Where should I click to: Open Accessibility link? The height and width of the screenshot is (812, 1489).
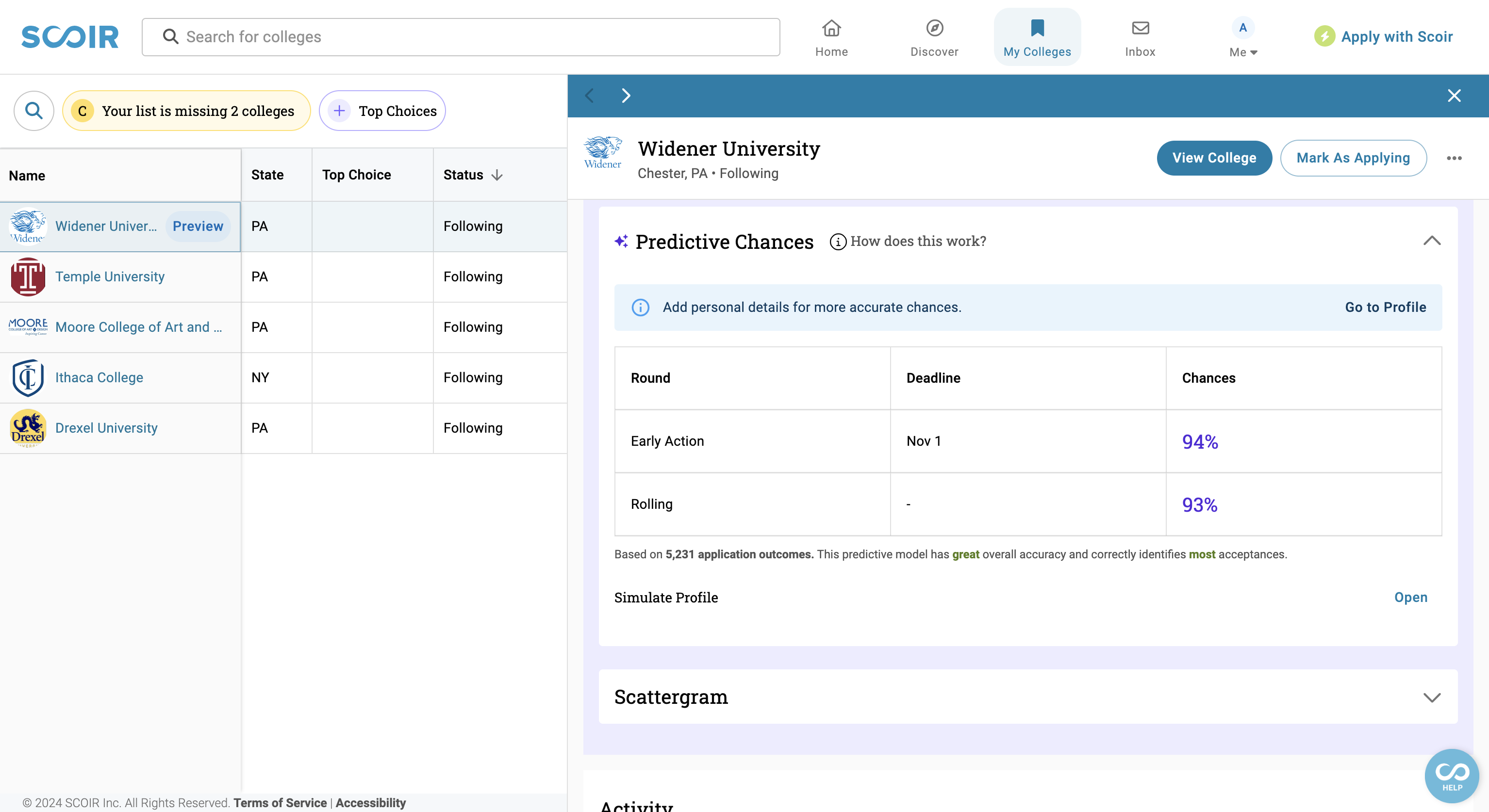pos(370,803)
